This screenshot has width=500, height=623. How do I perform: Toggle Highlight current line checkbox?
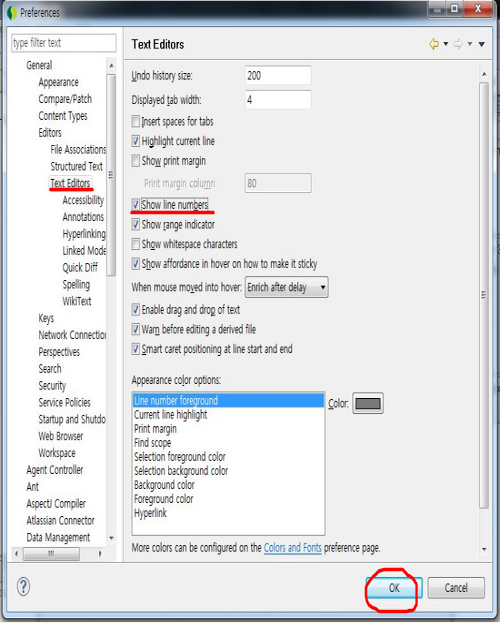[x=136, y=141]
